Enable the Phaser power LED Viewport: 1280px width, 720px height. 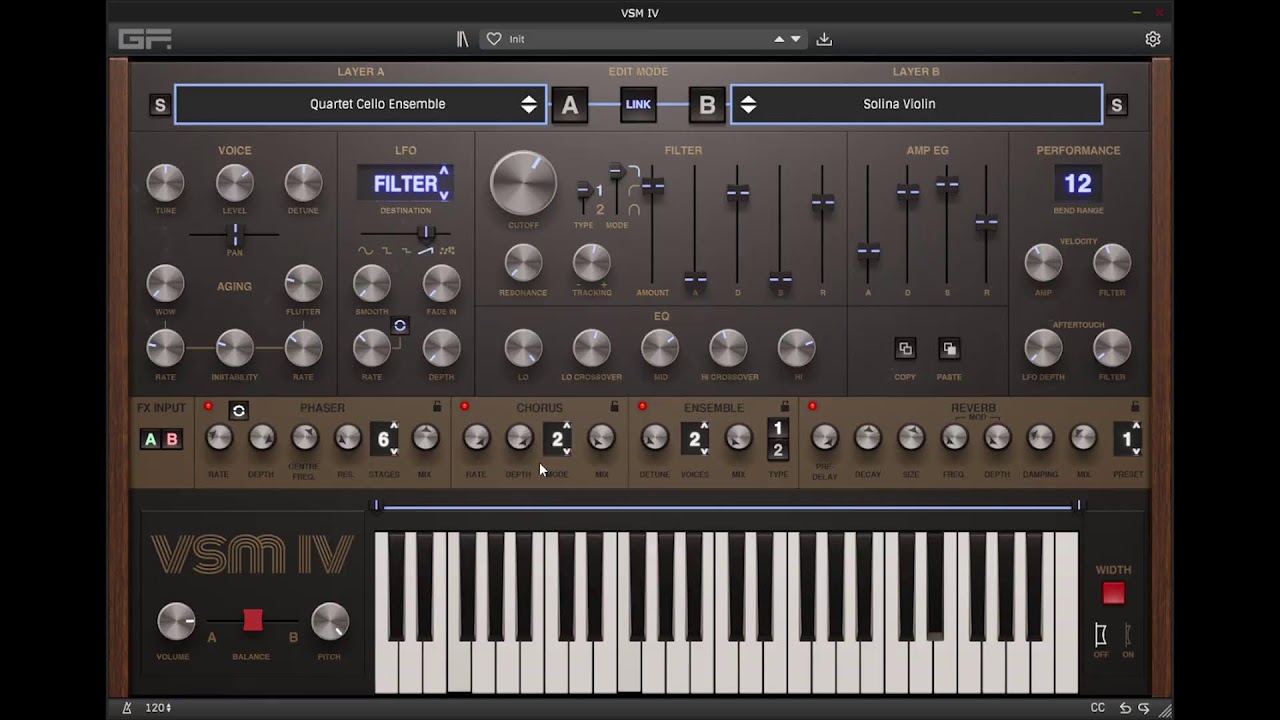coord(209,407)
